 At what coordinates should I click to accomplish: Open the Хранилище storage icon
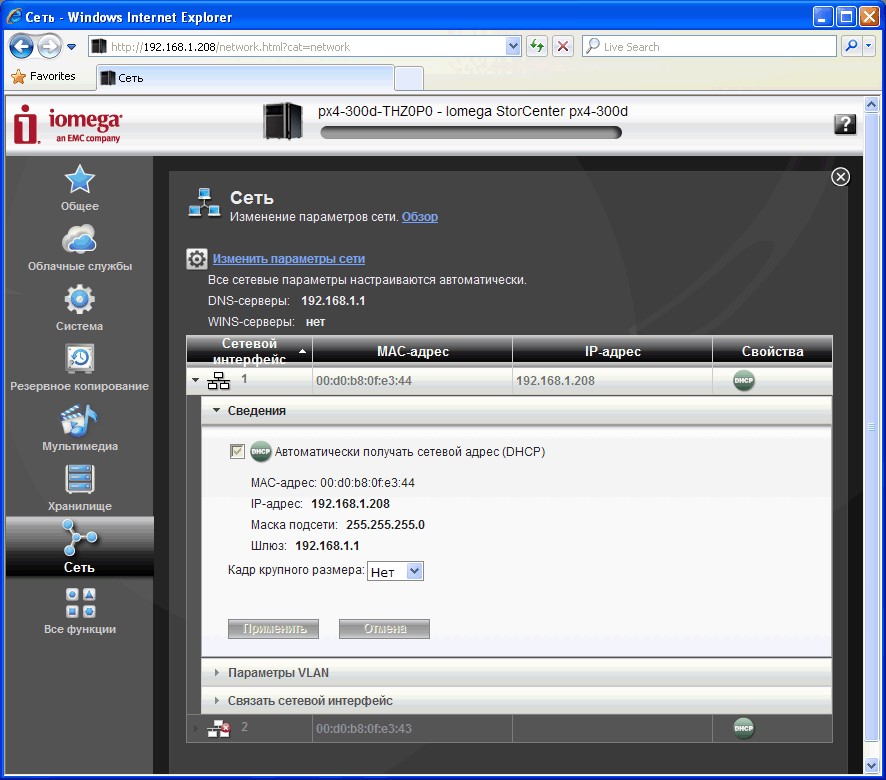point(79,480)
